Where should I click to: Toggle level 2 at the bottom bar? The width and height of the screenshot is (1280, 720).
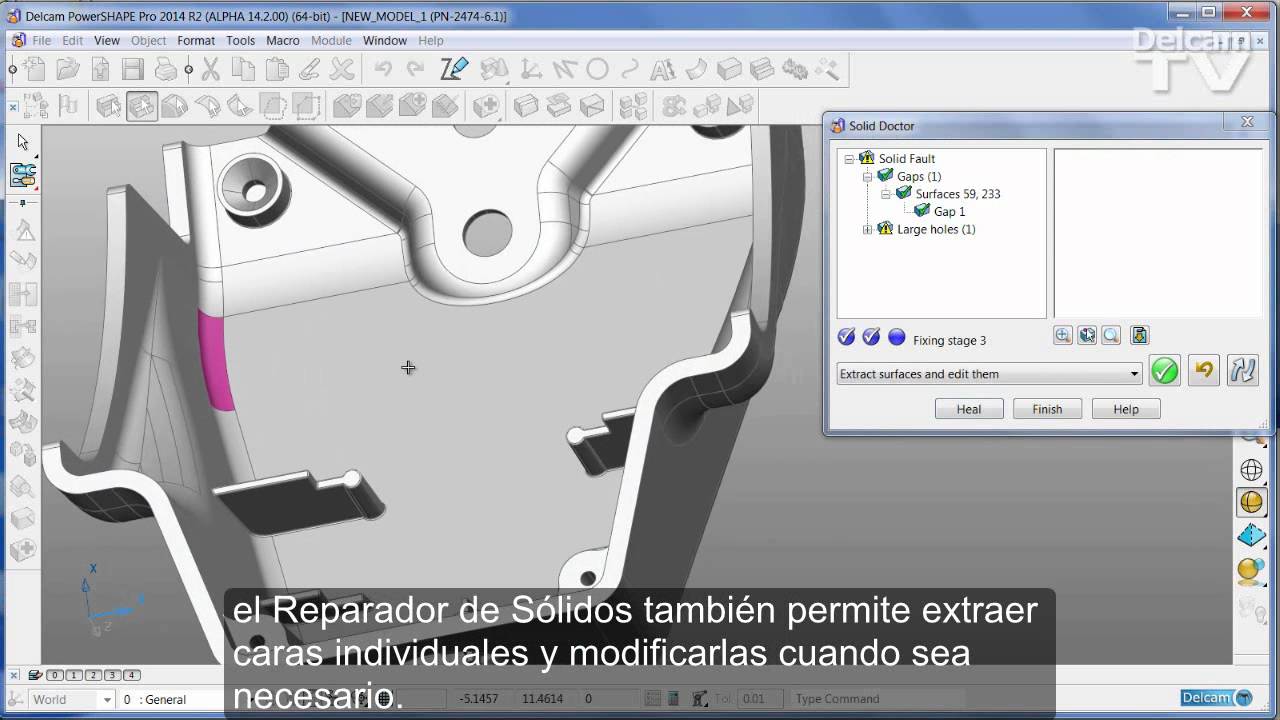coord(93,675)
